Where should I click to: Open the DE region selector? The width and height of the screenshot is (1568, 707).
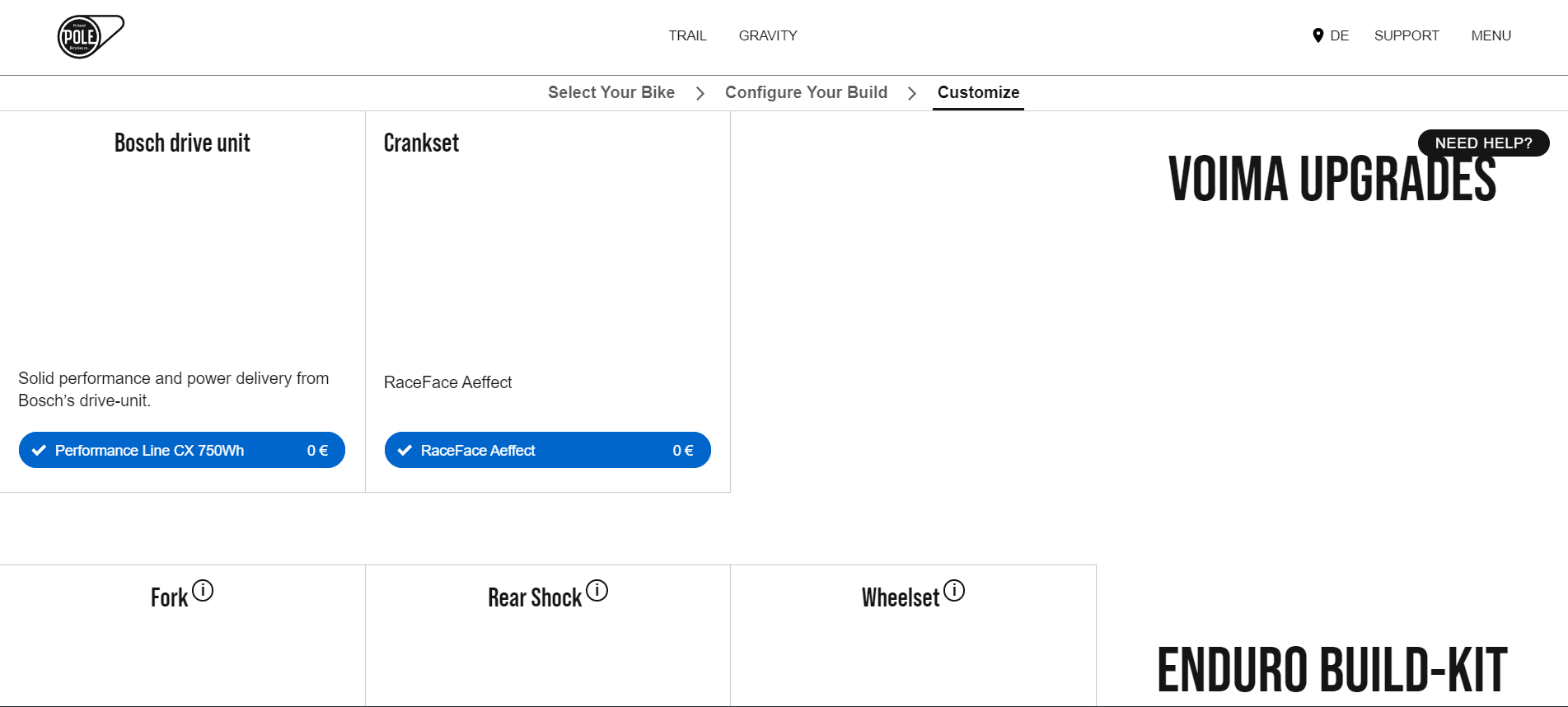pos(1339,35)
